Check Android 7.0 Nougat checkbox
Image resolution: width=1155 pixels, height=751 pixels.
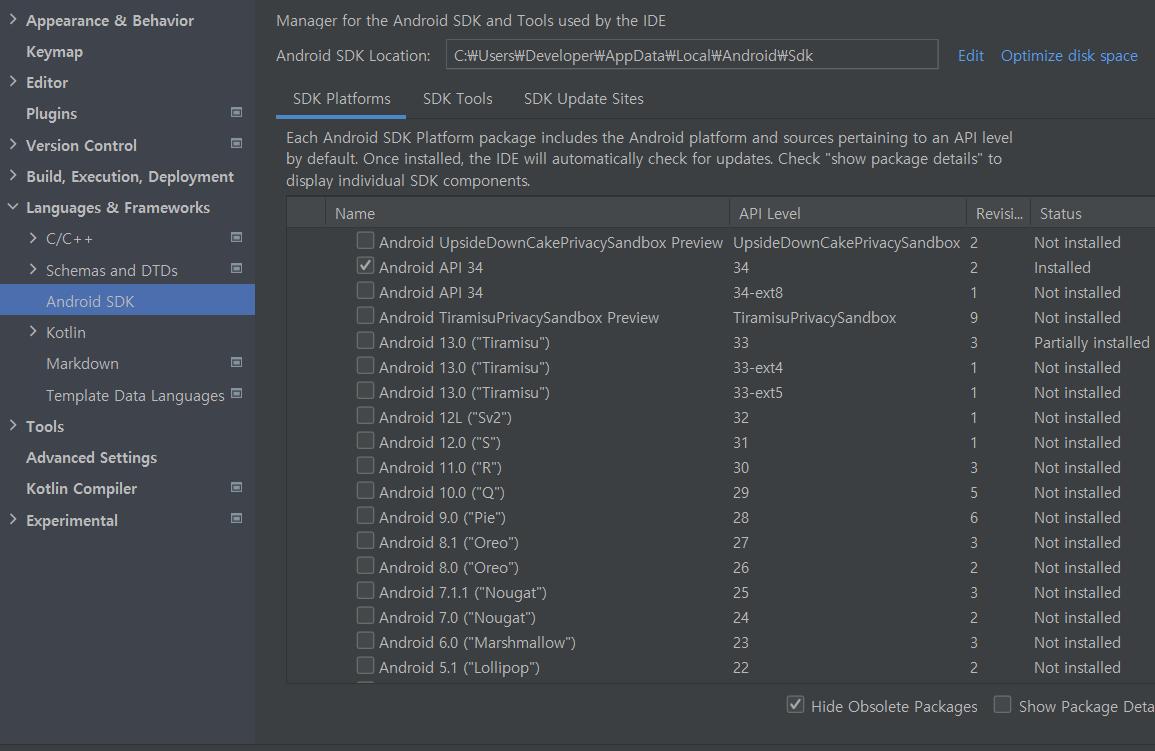[365, 616]
